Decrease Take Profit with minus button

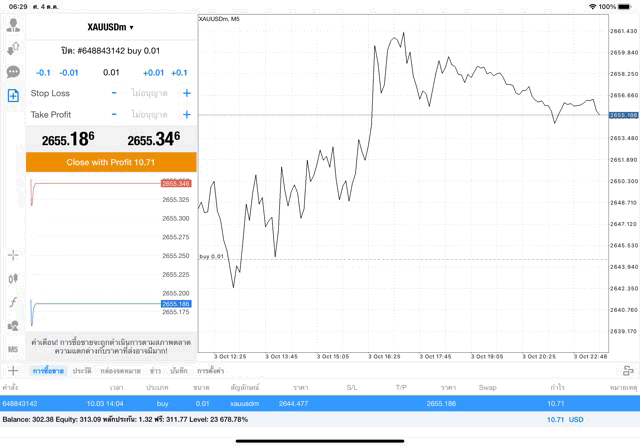pos(113,115)
